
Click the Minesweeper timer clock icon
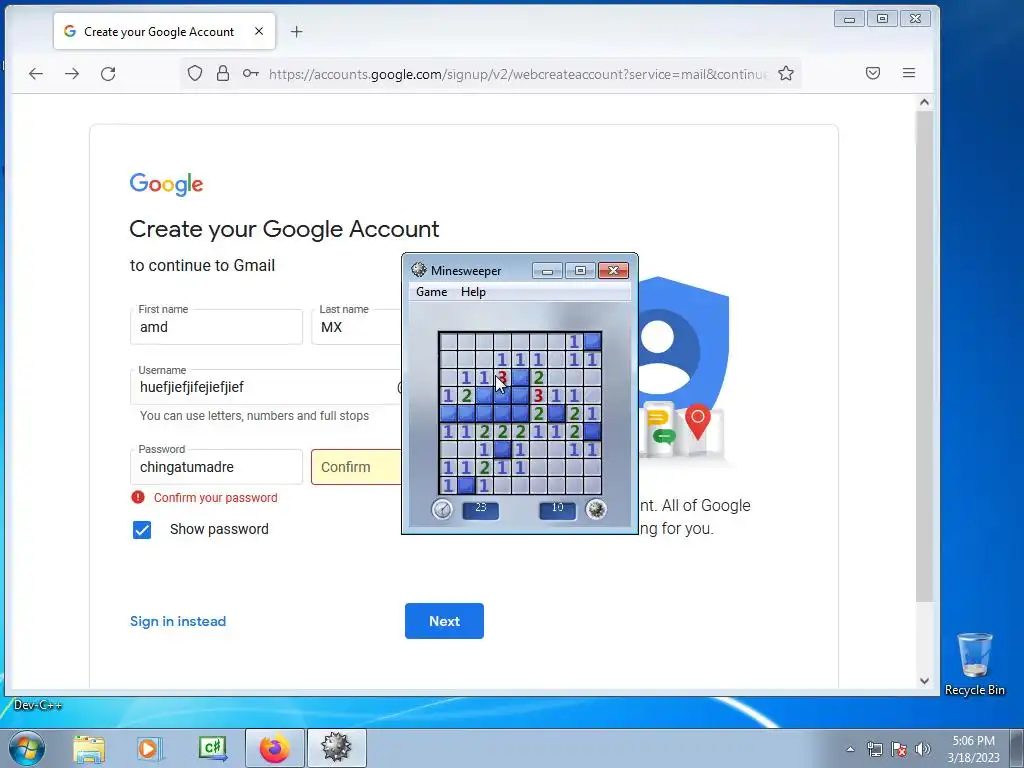coord(442,509)
